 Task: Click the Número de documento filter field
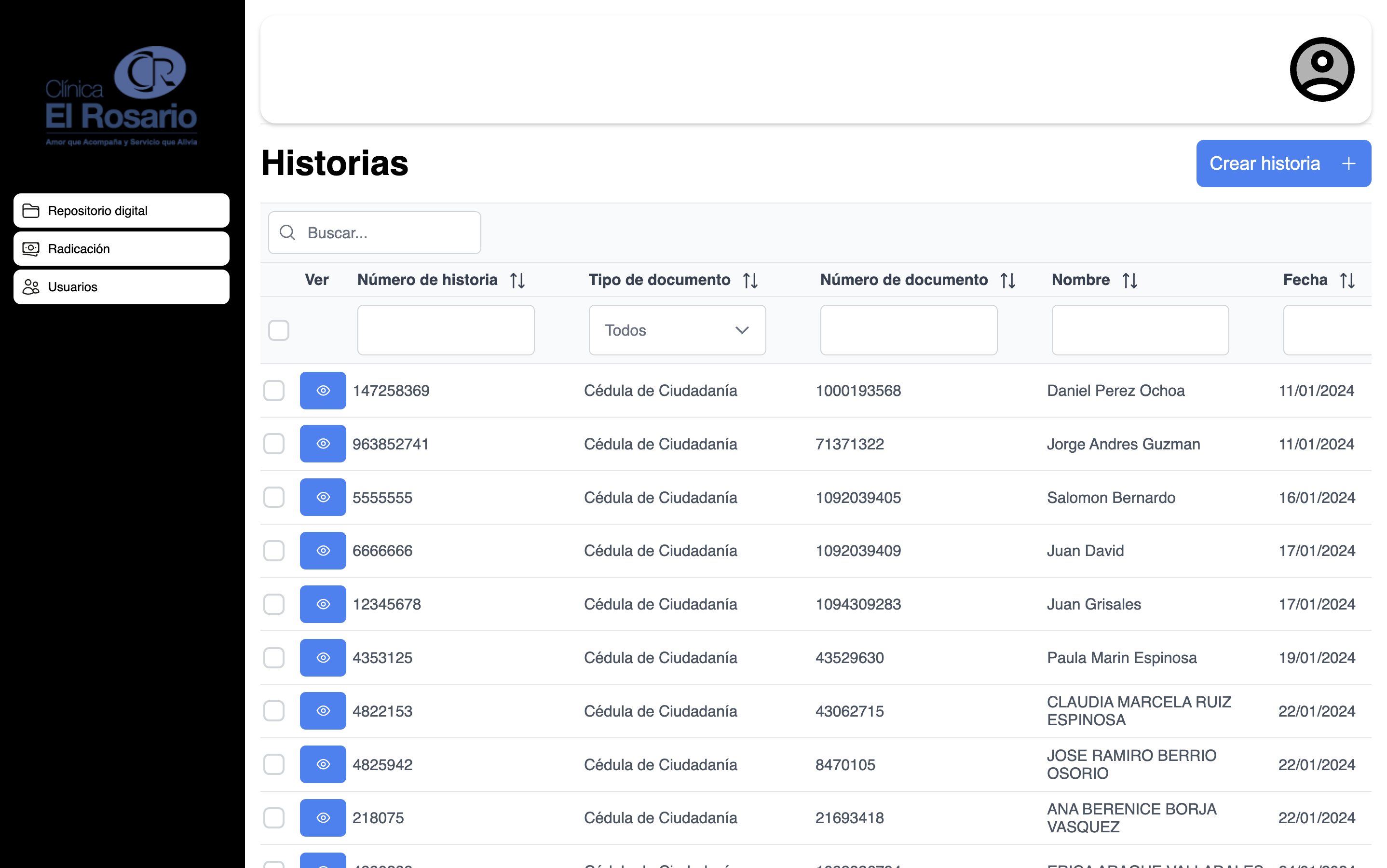coord(909,330)
